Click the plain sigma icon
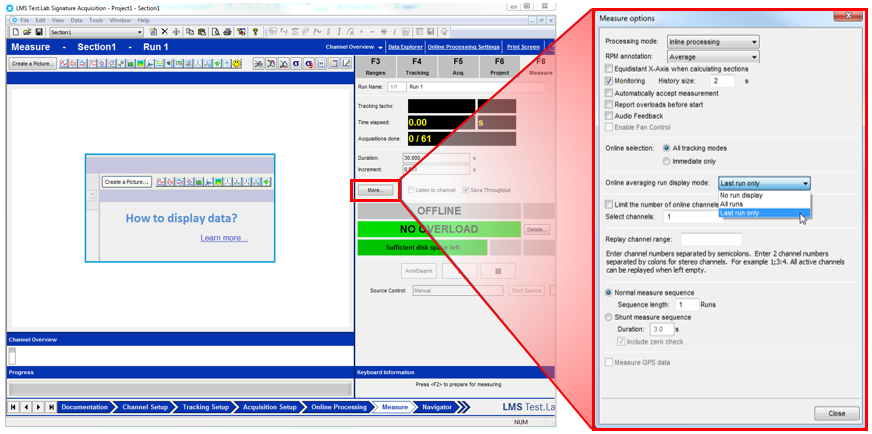Image resolution: width=872 pixels, height=434 pixels. point(296,63)
